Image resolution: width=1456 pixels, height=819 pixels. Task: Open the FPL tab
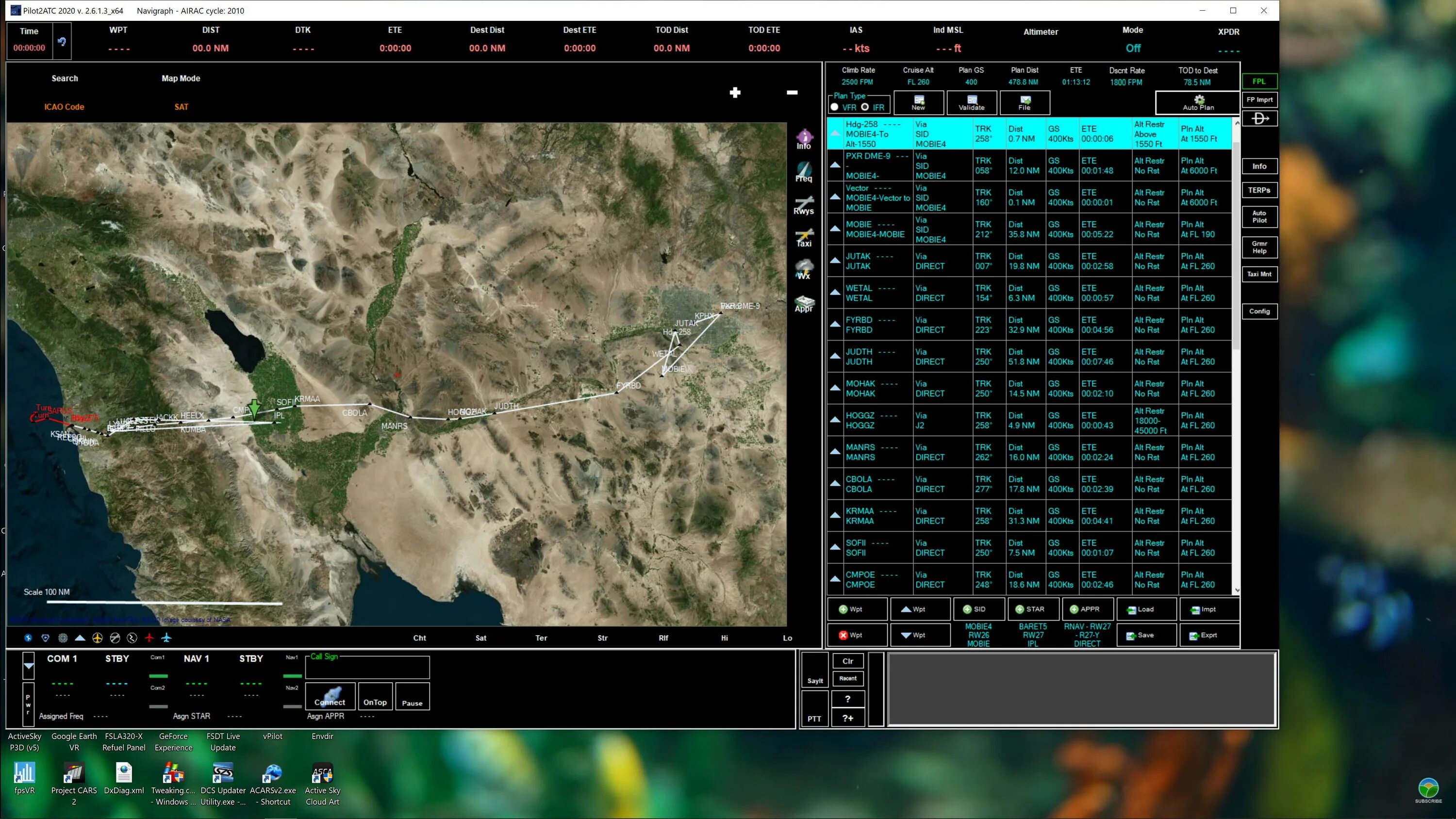point(1259,82)
